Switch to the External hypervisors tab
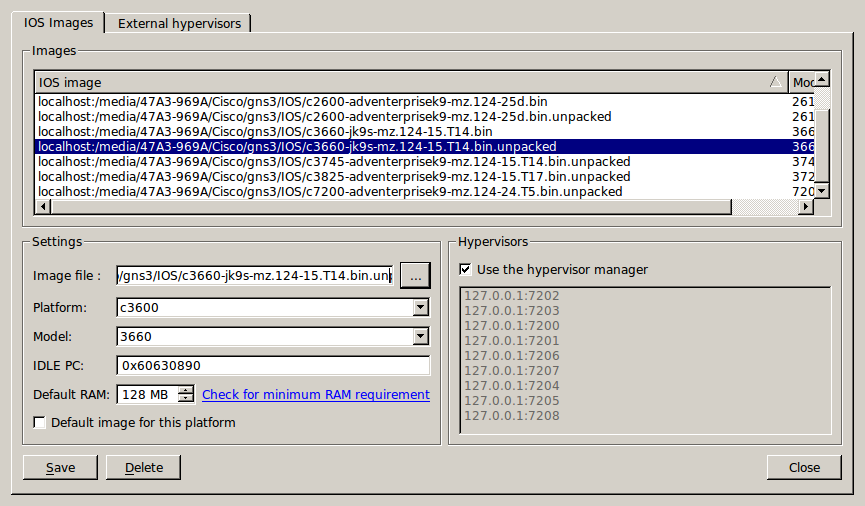This screenshot has height=506, width=865. click(x=179, y=23)
